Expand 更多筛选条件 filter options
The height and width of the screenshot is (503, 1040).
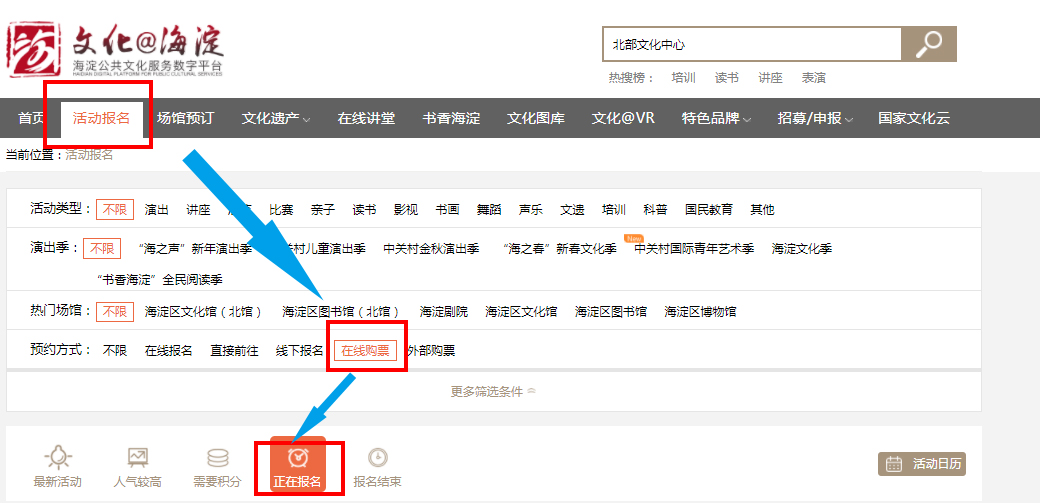493,391
